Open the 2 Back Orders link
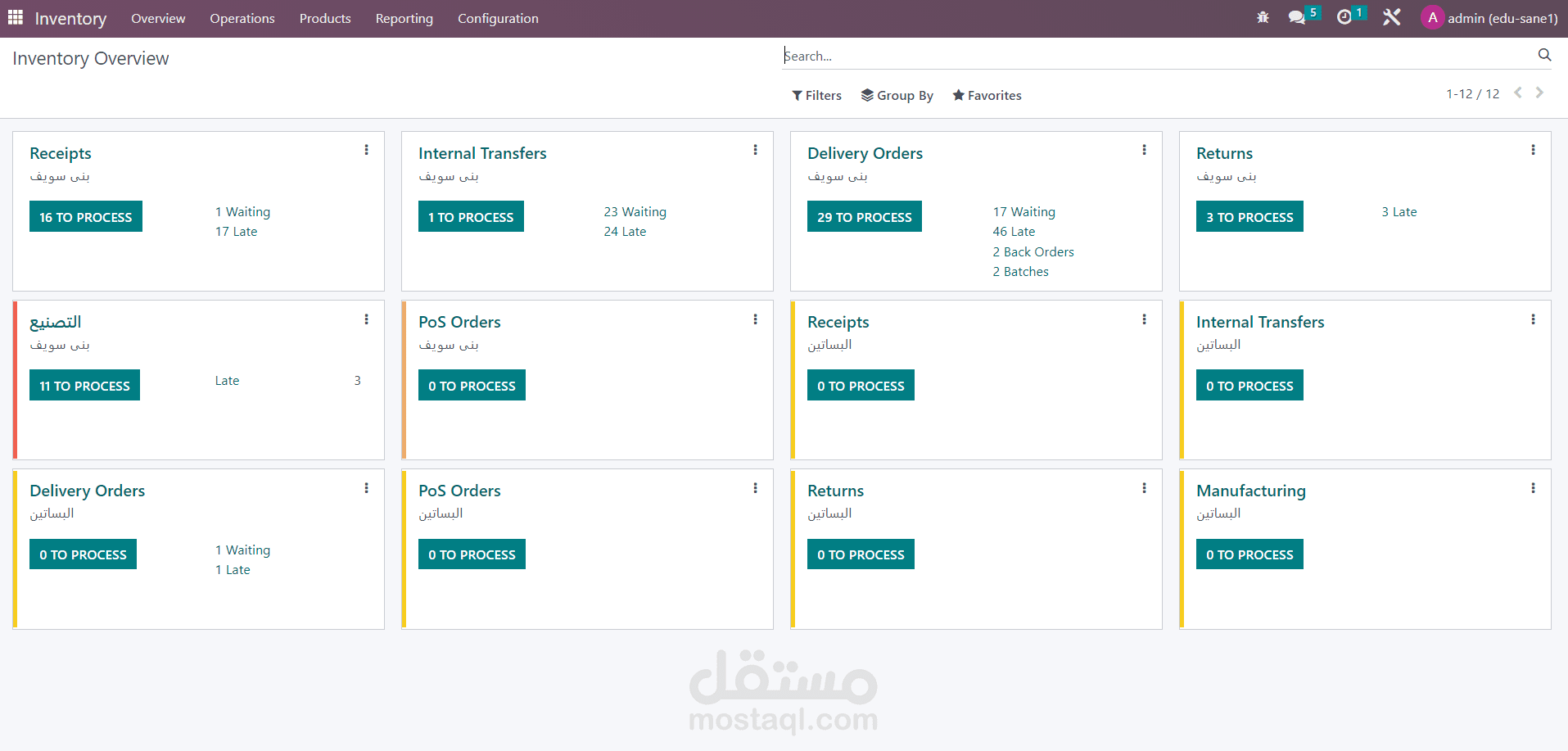1568x751 pixels. [x=1033, y=251]
